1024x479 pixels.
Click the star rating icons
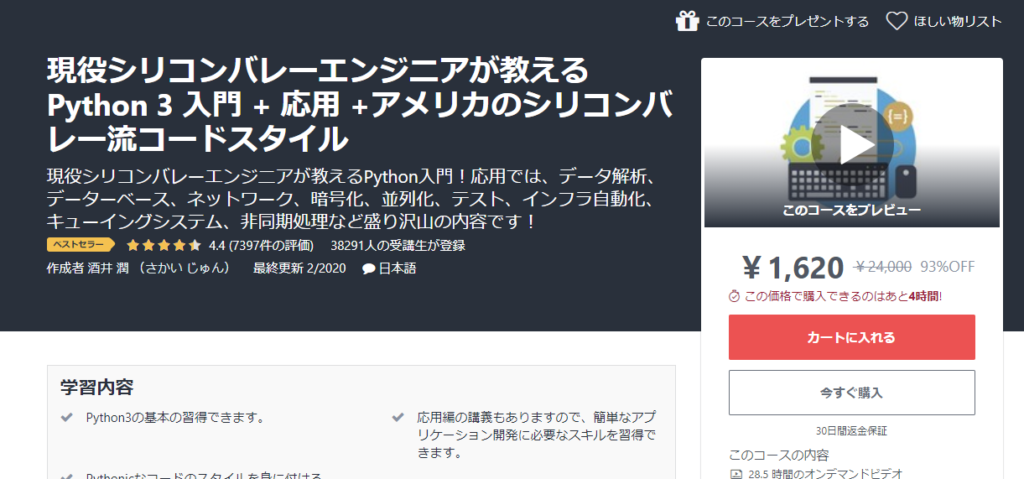click(163, 246)
